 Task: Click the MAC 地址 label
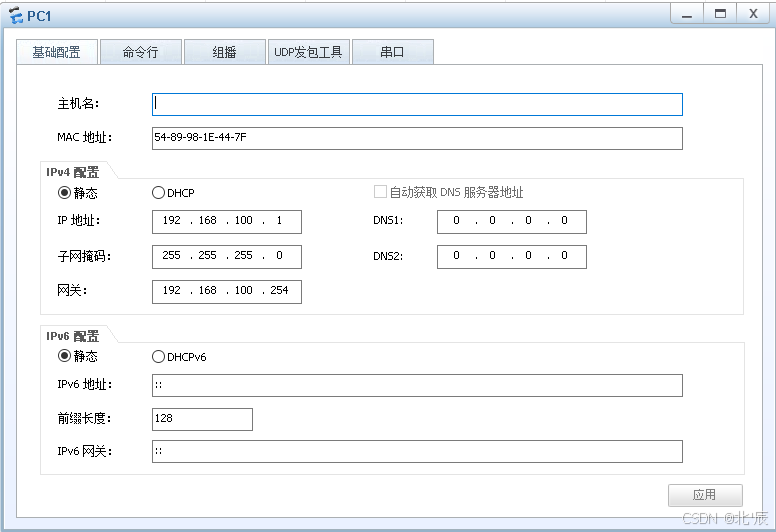pos(85,137)
